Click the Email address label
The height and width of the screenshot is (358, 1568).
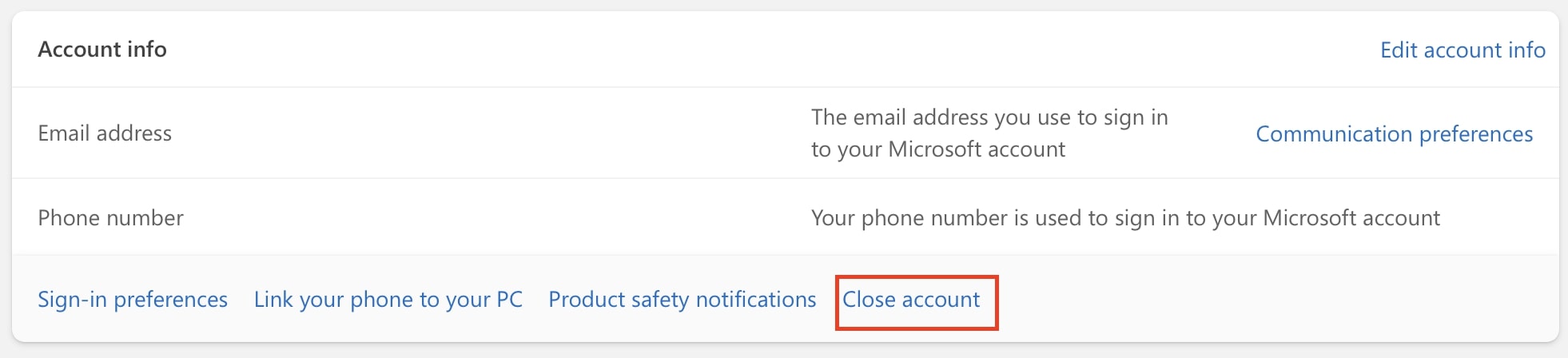tap(105, 133)
